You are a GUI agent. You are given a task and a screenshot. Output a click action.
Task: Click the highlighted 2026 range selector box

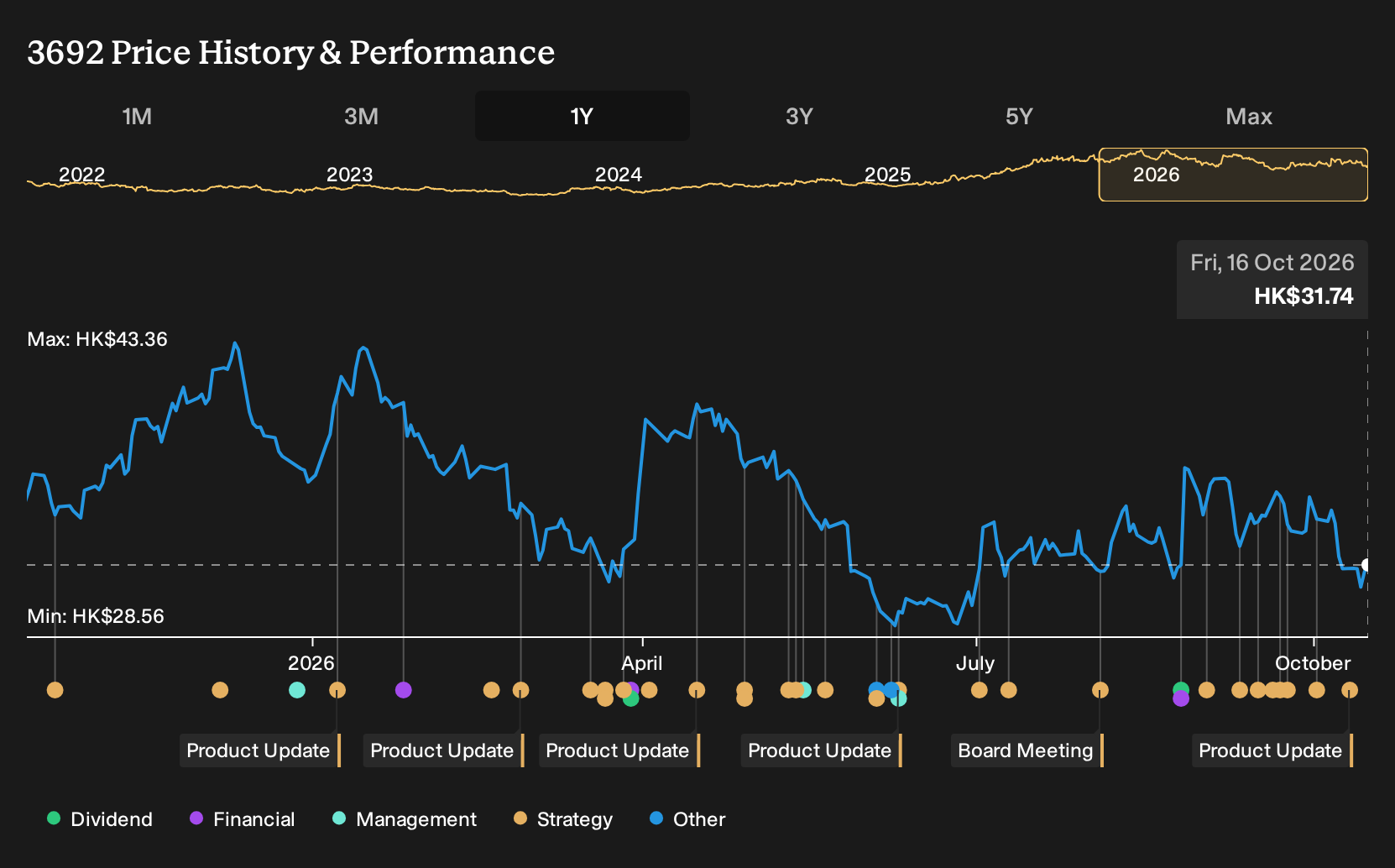1233,175
